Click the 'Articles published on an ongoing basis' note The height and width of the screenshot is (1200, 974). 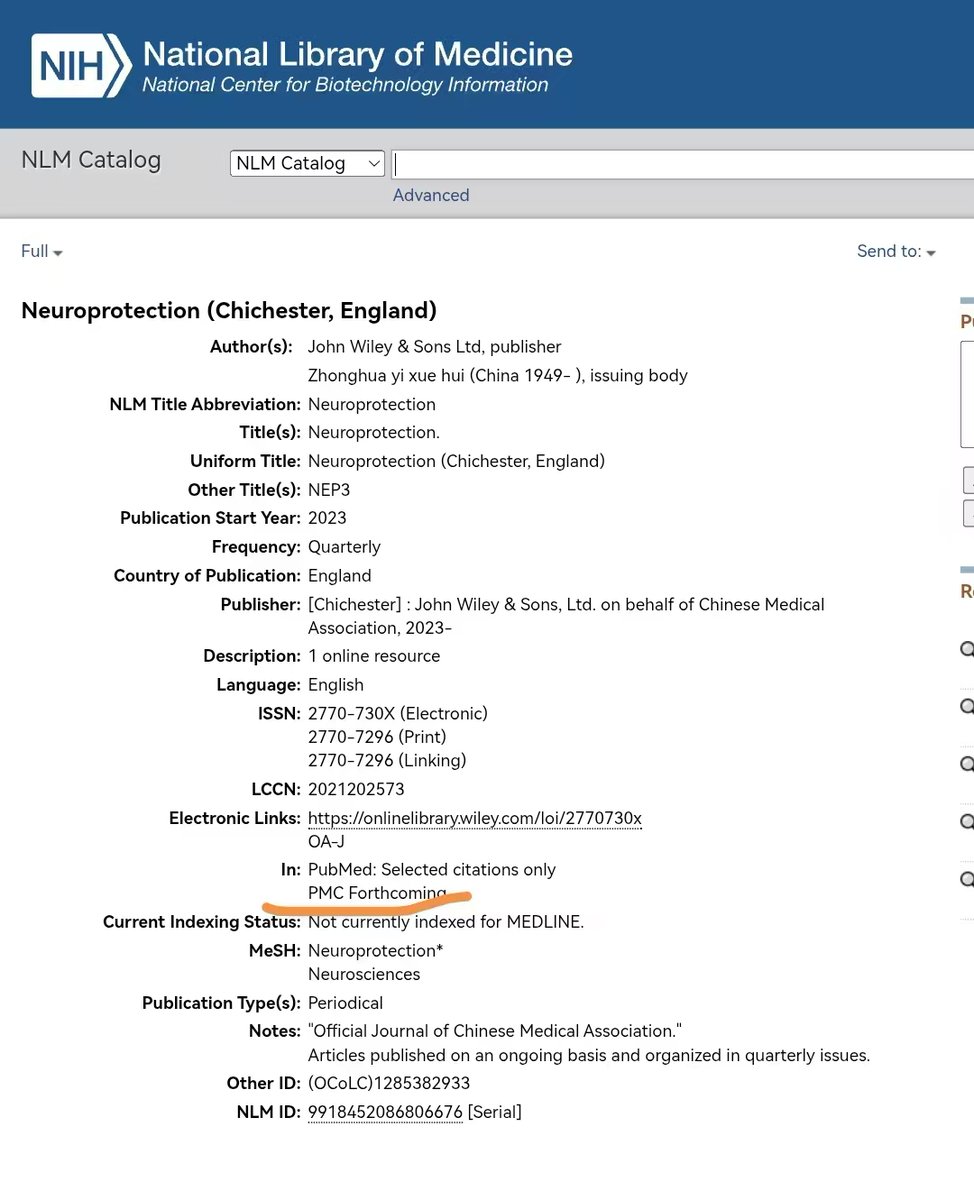[589, 1055]
